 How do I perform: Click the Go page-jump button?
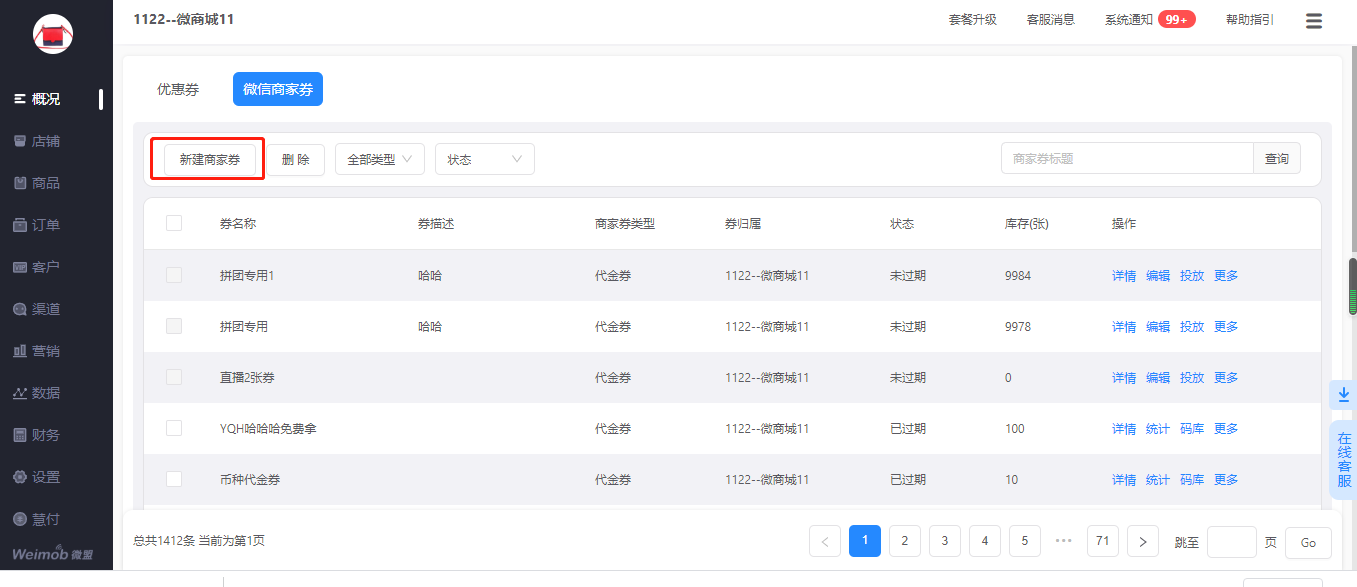point(1308,542)
